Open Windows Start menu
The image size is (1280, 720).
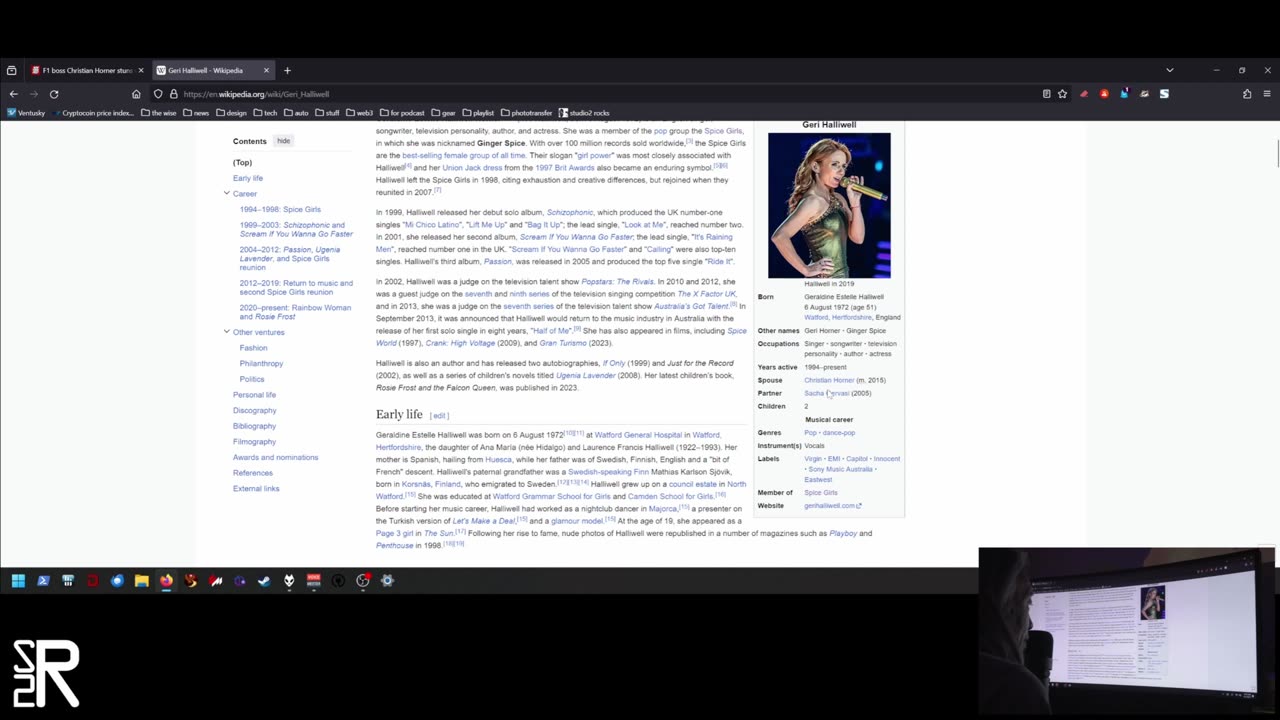tap(18, 580)
